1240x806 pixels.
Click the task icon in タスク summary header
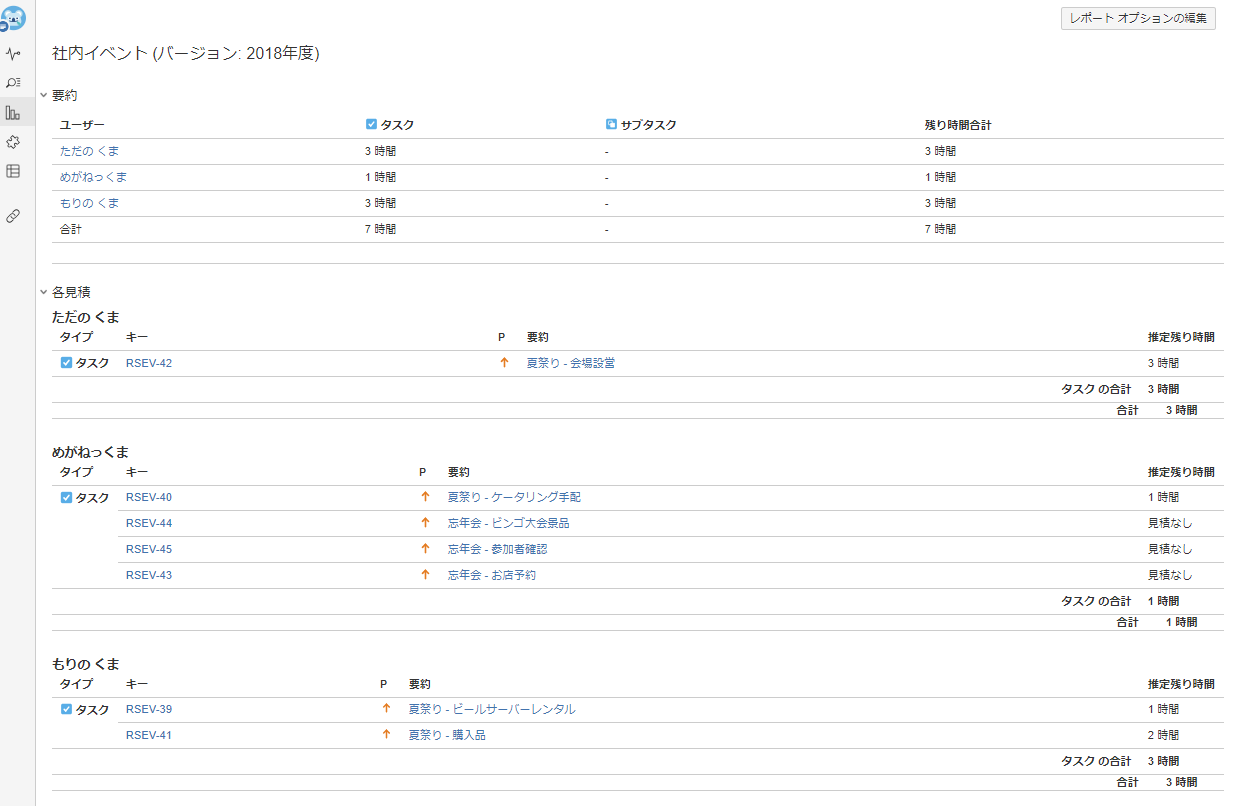tap(371, 125)
